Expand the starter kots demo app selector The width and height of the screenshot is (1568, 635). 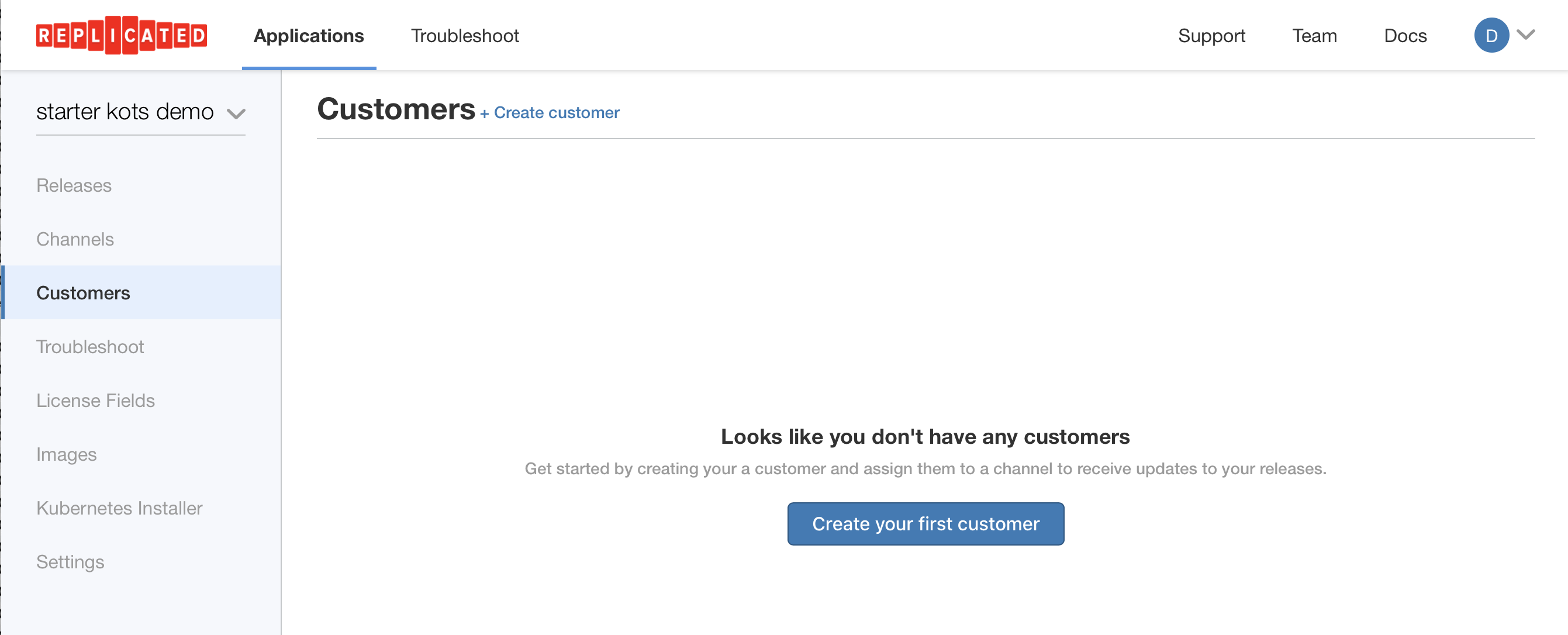coord(141,112)
